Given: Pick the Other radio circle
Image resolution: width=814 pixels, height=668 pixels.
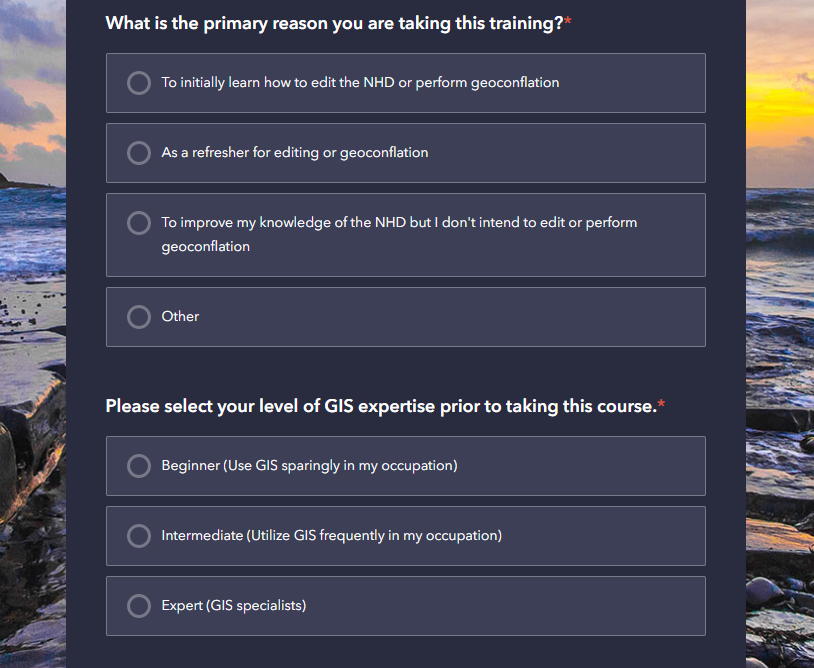Looking at the screenshot, I should click(139, 317).
